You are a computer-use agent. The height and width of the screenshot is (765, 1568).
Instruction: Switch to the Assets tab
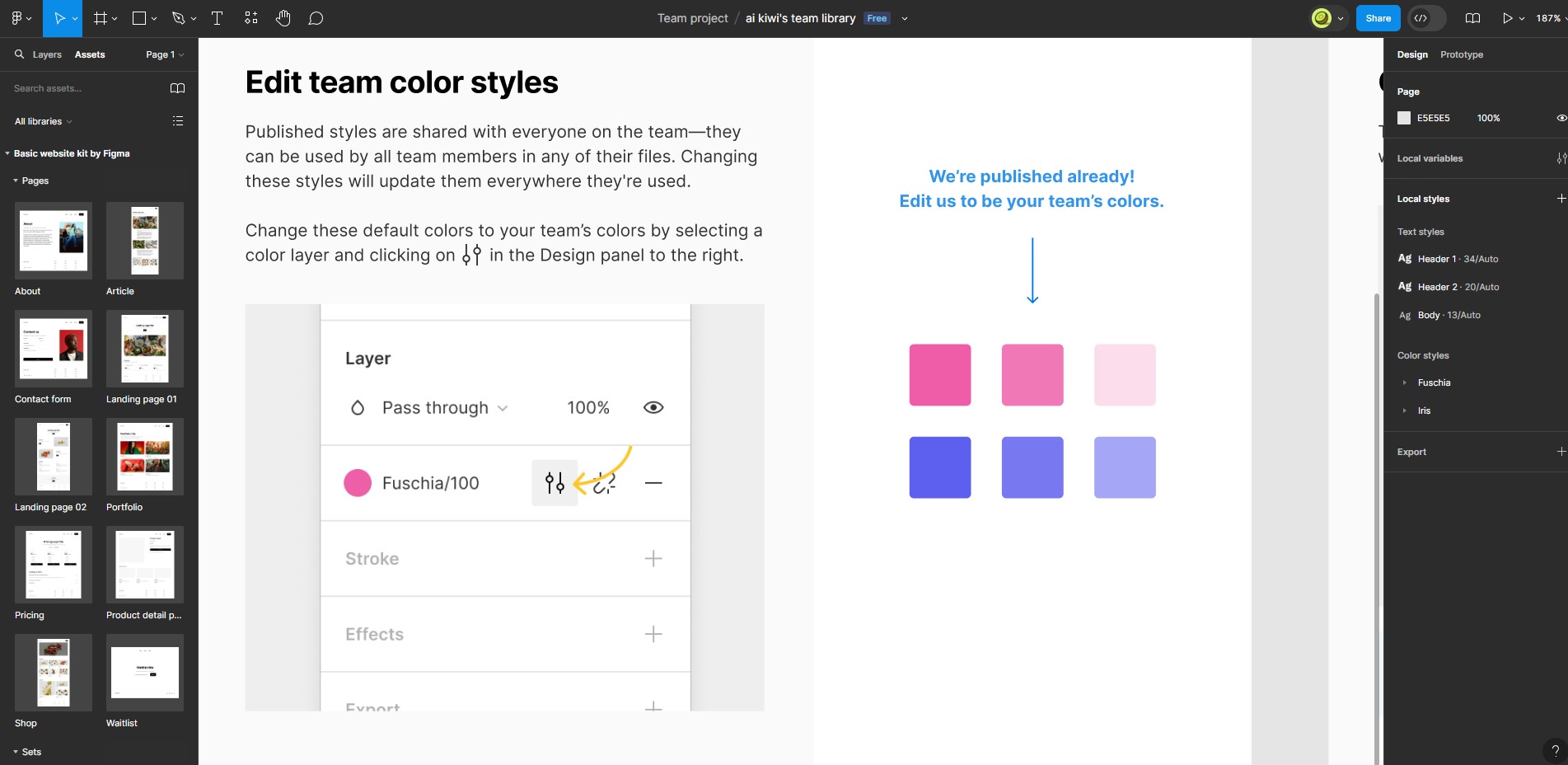tap(90, 54)
